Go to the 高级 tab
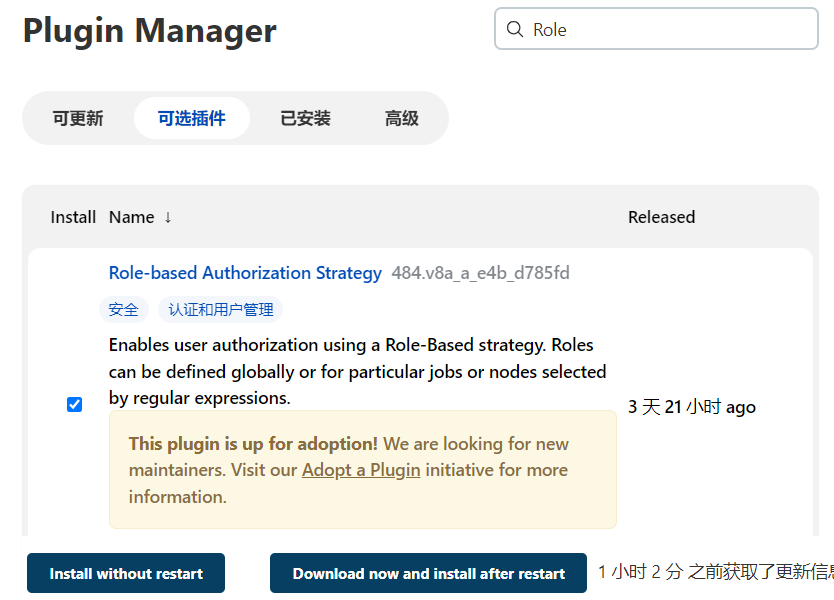Screen dimensions: 834x600 coord(401,118)
